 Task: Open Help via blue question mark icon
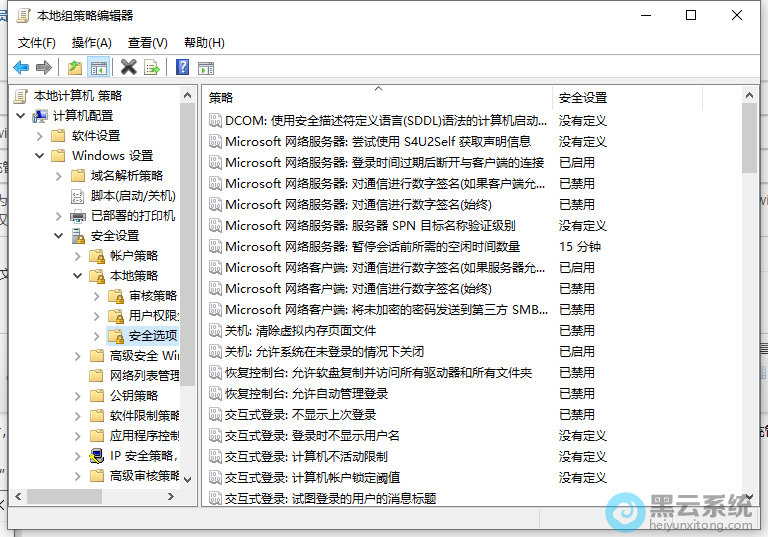click(x=182, y=67)
